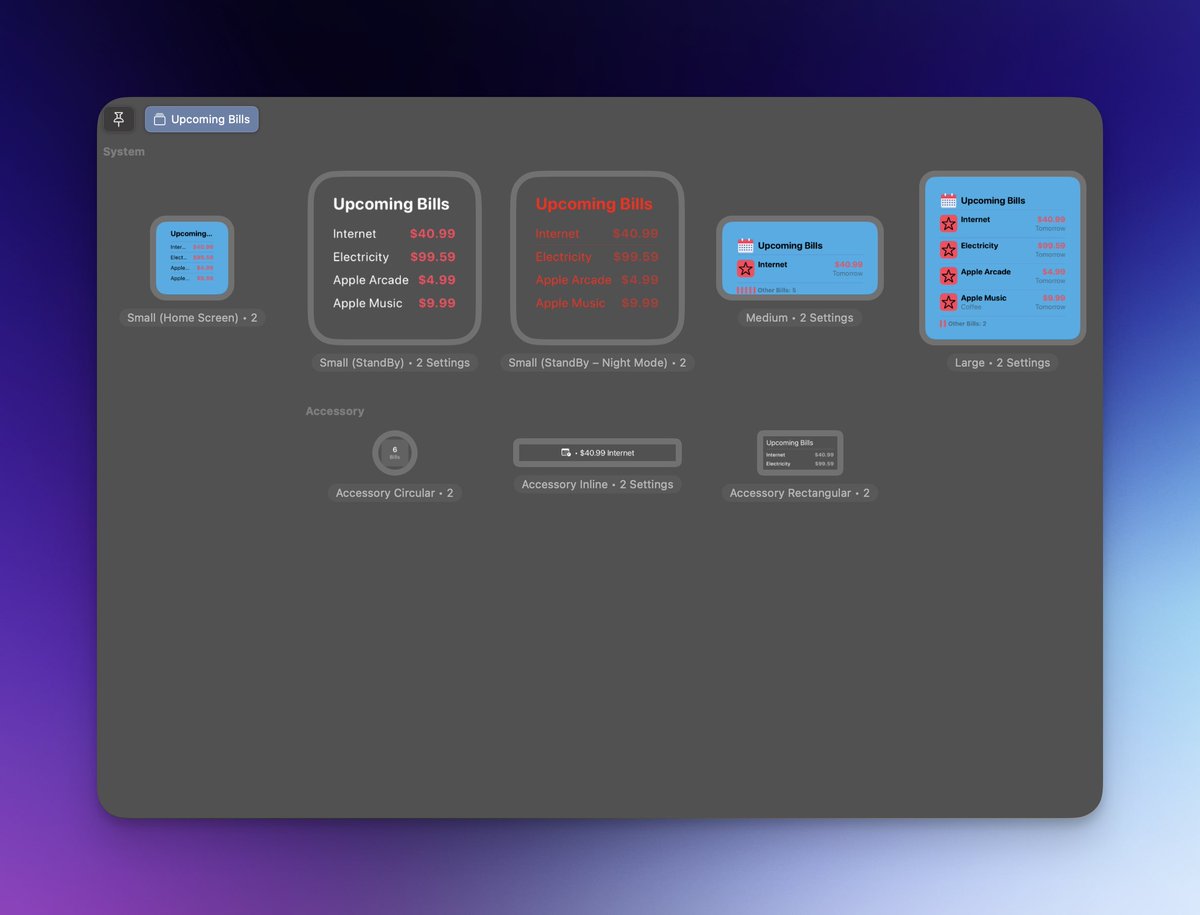Click the star icon beside Electricity in Large widget
This screenshot has height=915, width=1200.
[x=947, y=247]
